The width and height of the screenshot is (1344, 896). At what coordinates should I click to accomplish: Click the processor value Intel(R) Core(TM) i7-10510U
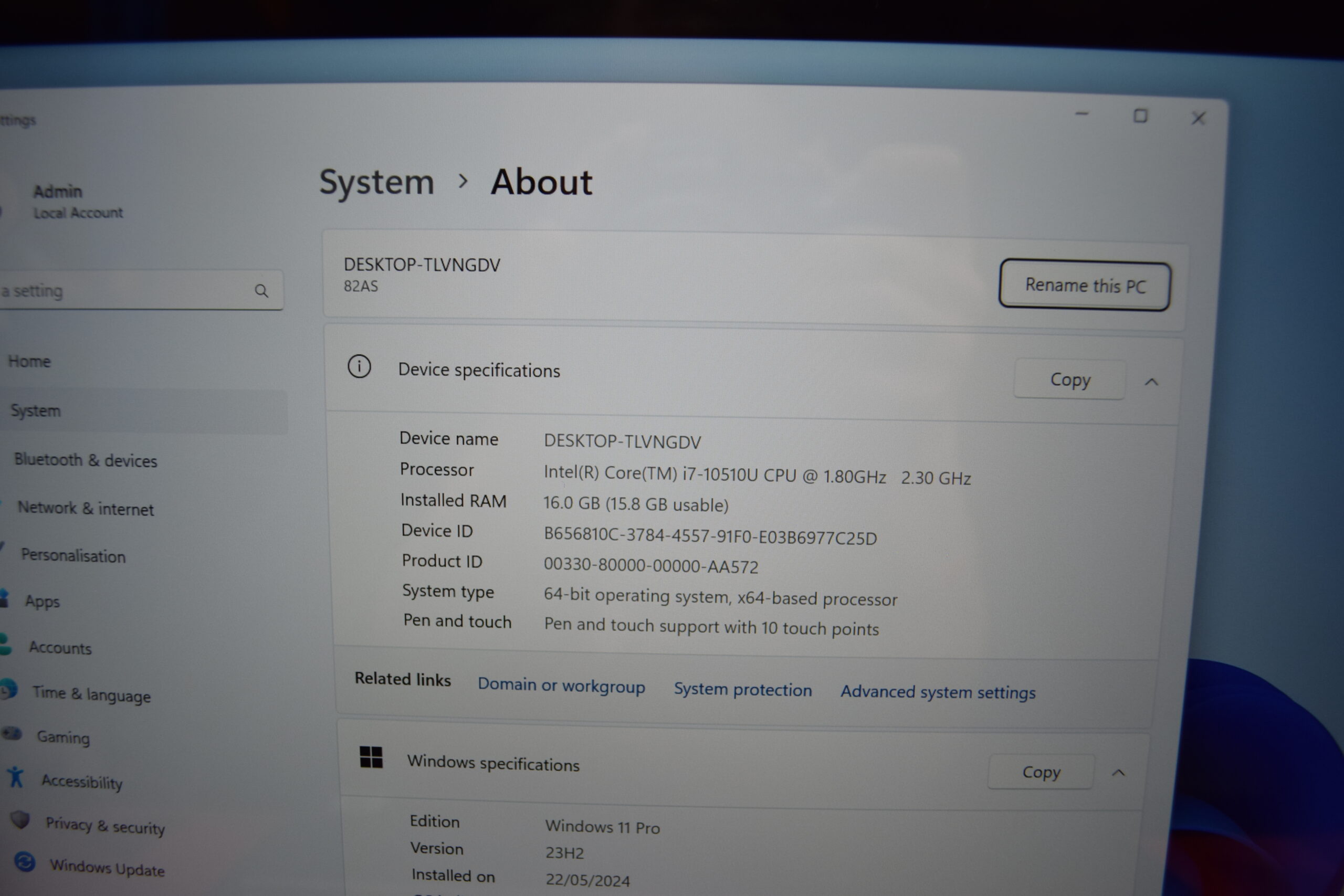tap(757, 475)
